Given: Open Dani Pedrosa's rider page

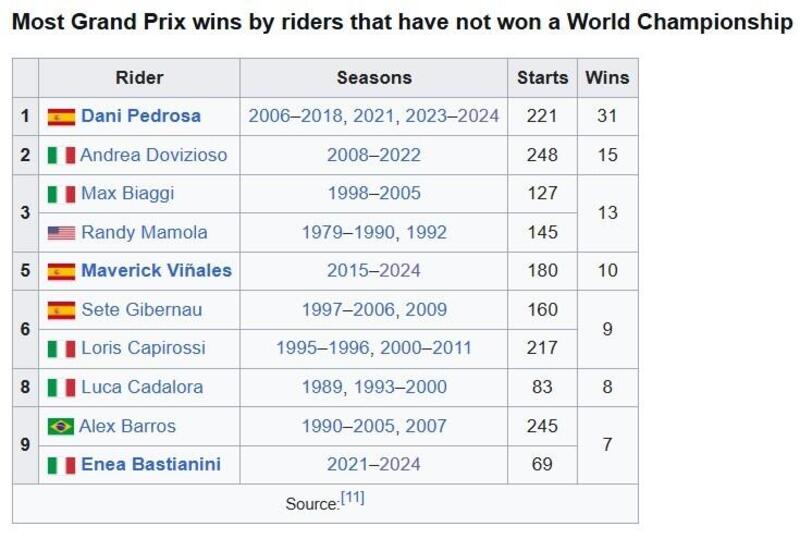Looking at the screenshot, I should [x=140, y=116].
